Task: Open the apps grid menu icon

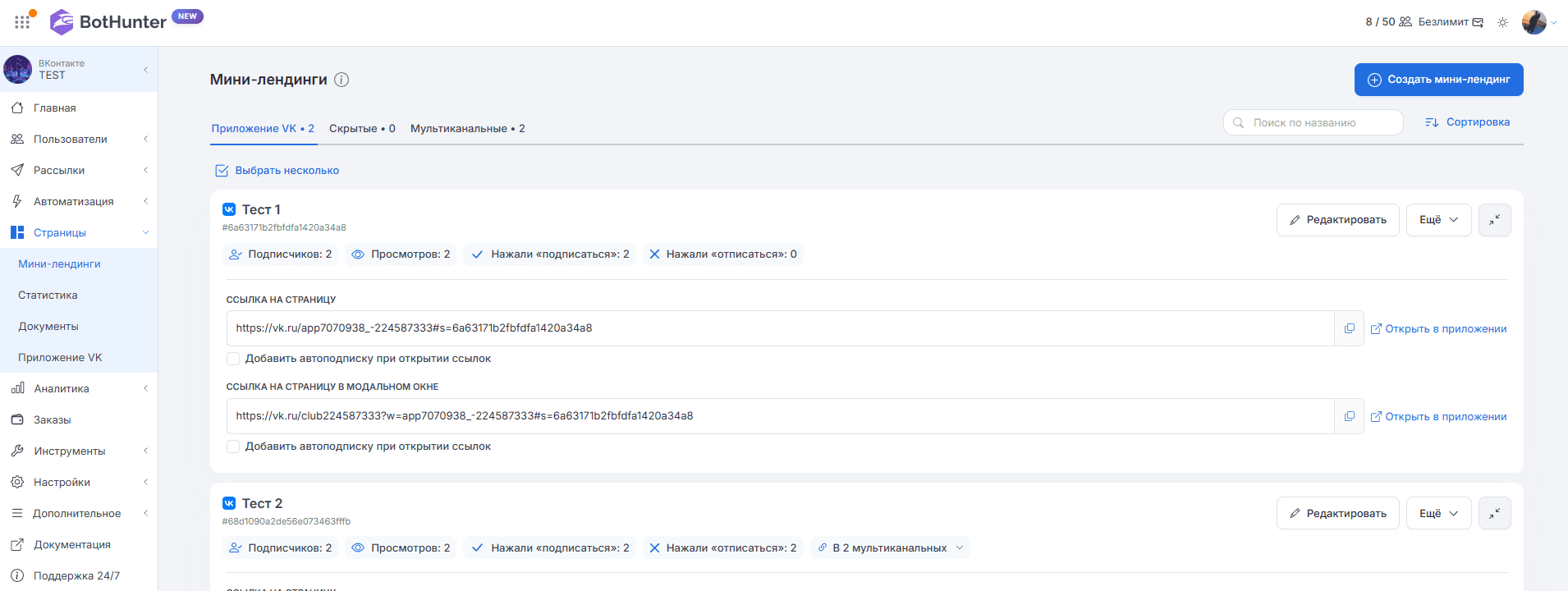Action: tap(22, 22)
